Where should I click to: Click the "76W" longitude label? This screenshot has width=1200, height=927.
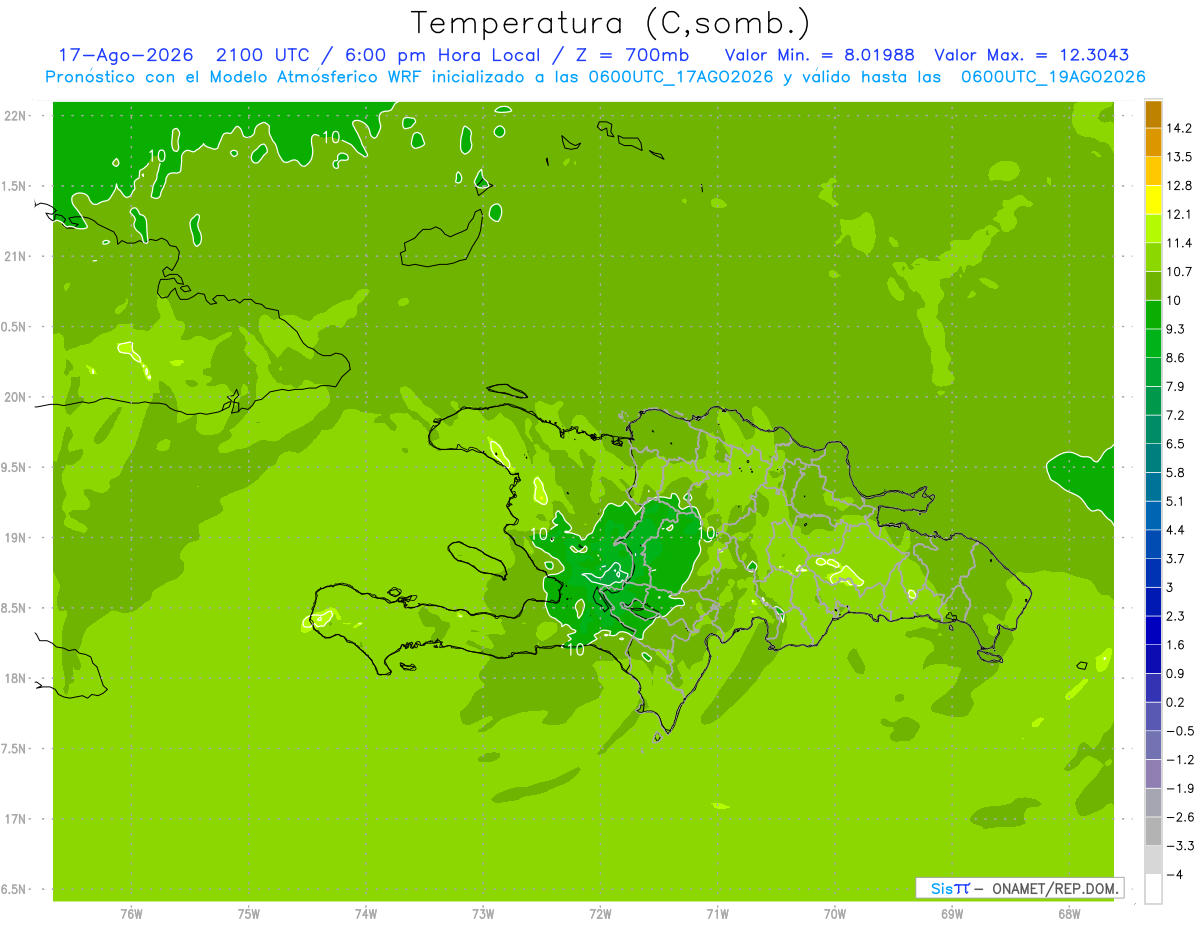pos(131,914)
